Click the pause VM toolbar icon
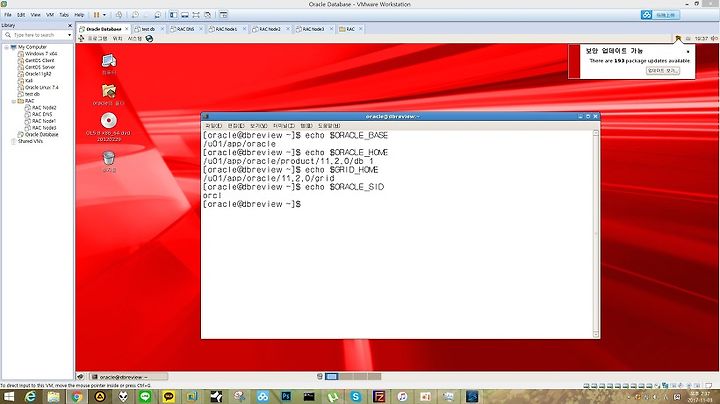The height and width of the screenshot is (404, 720). click(x=96, y=15)
